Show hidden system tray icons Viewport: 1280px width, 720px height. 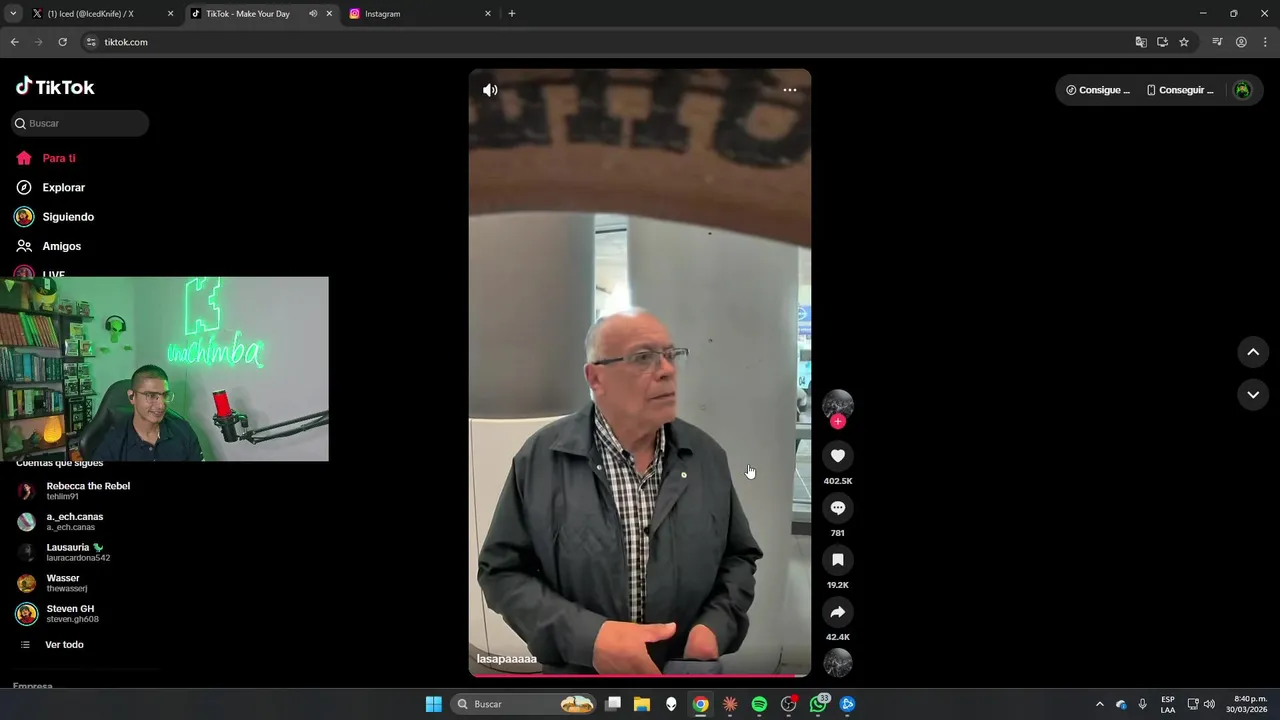click(x=1100, y=704)
